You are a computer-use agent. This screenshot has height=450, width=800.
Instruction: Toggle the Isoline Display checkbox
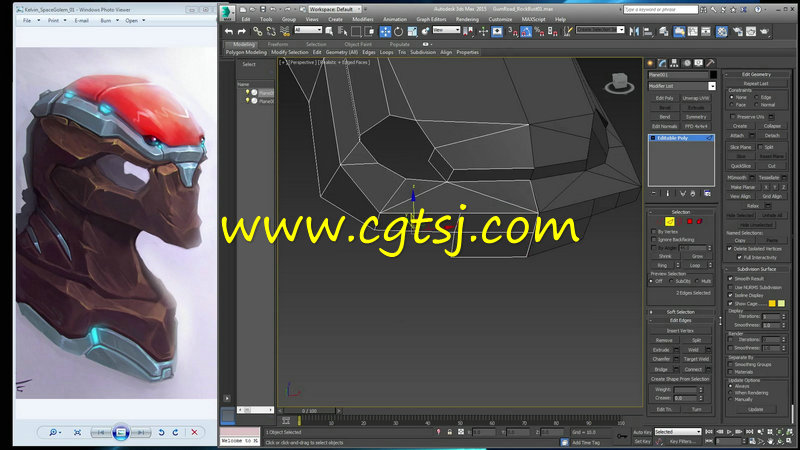730,295
